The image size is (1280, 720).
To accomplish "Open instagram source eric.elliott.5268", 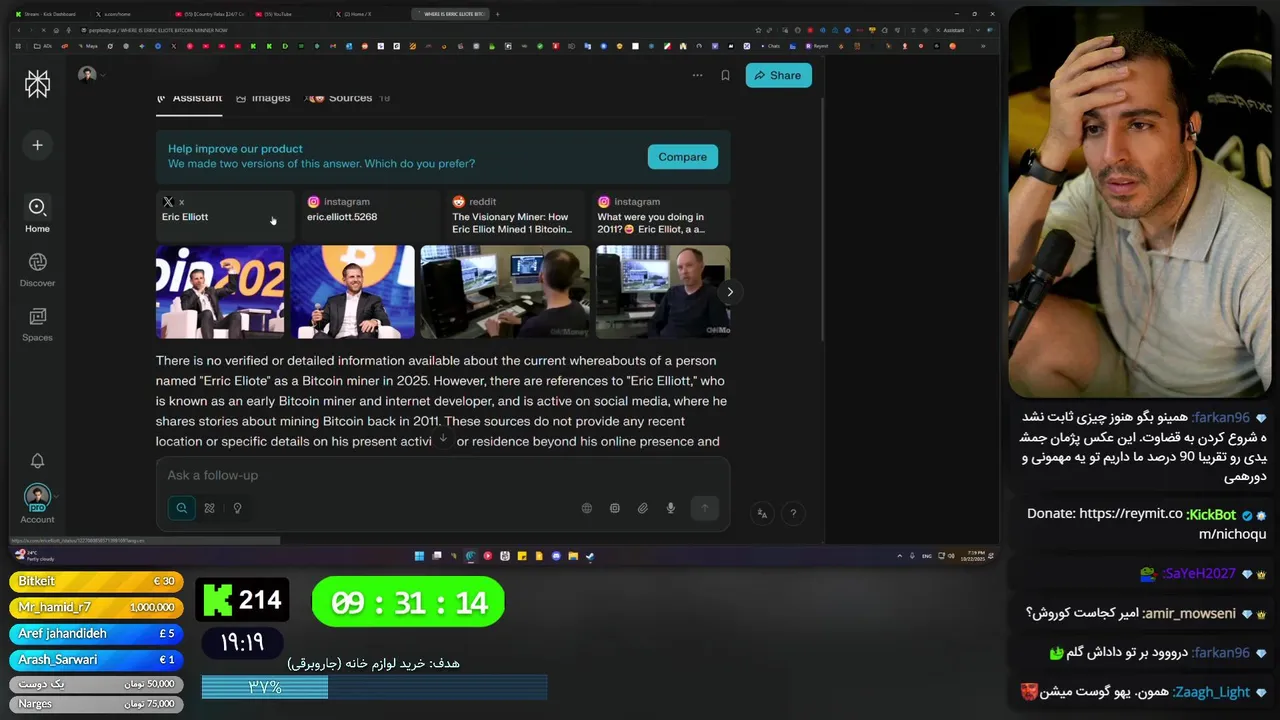I will 370,215.
